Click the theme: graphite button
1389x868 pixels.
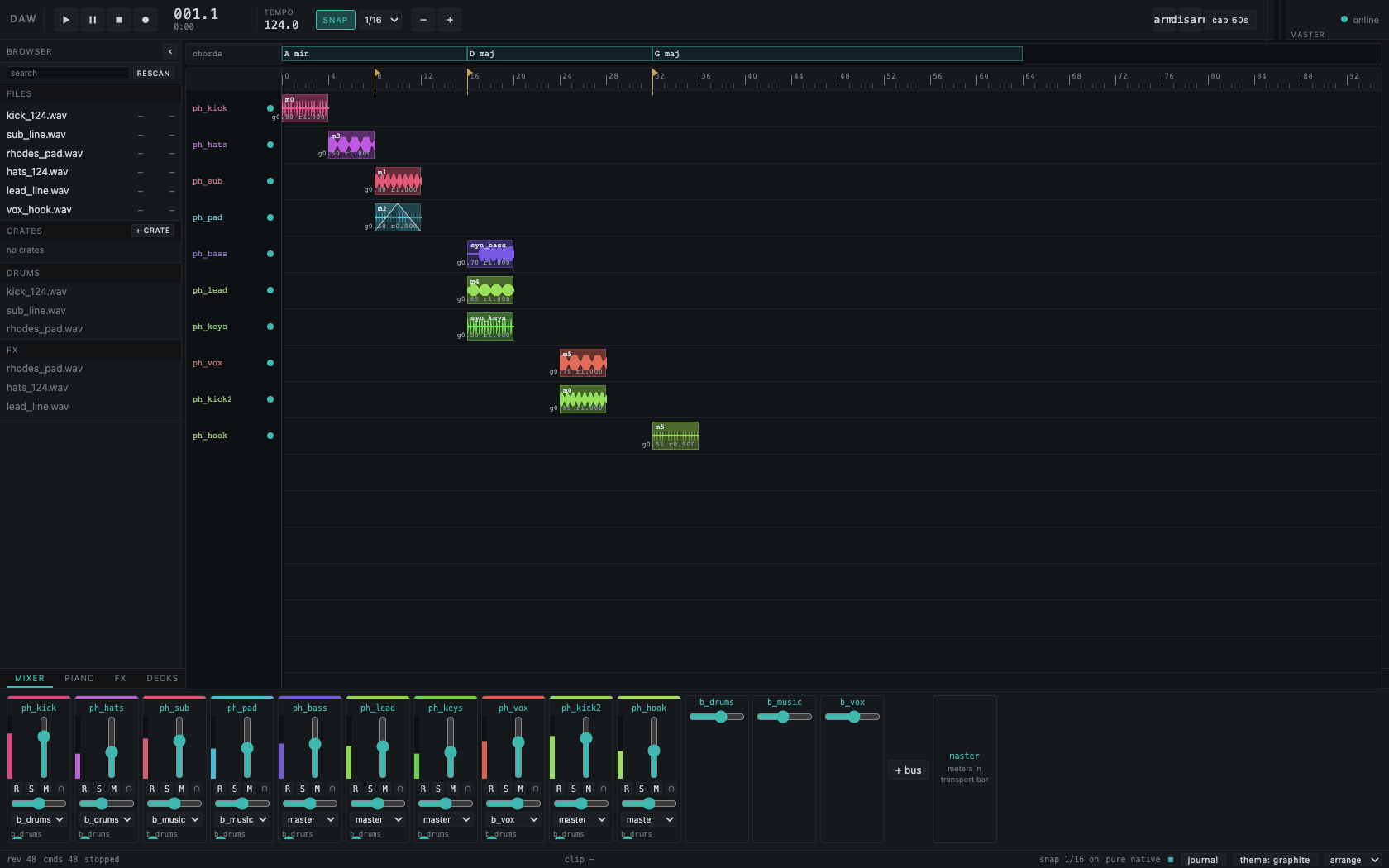(1274, 860)
